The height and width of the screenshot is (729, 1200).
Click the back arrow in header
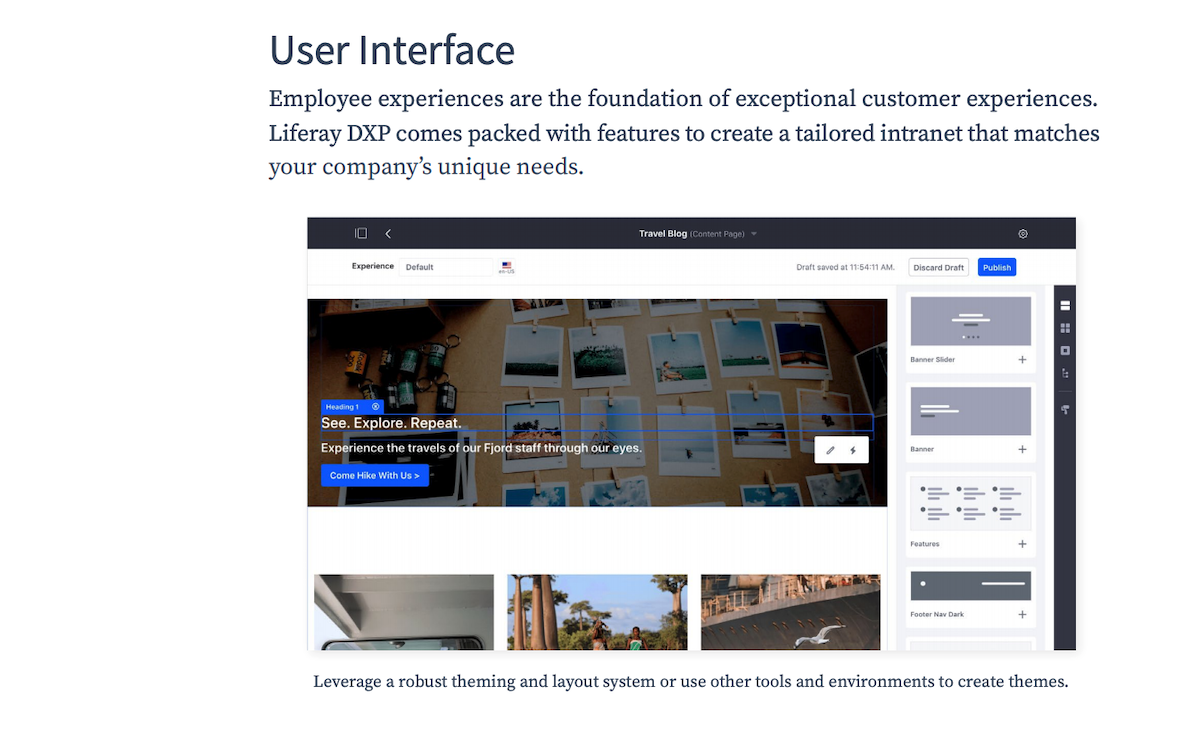click(388, 234)
